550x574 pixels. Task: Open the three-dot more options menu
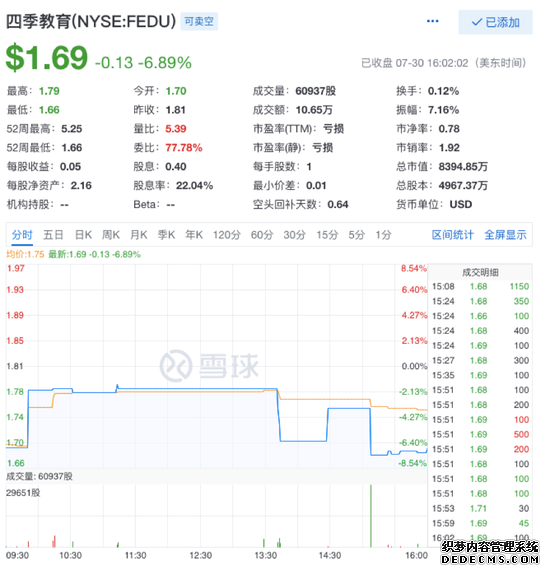pyautogui.click(x=432, y=21)
